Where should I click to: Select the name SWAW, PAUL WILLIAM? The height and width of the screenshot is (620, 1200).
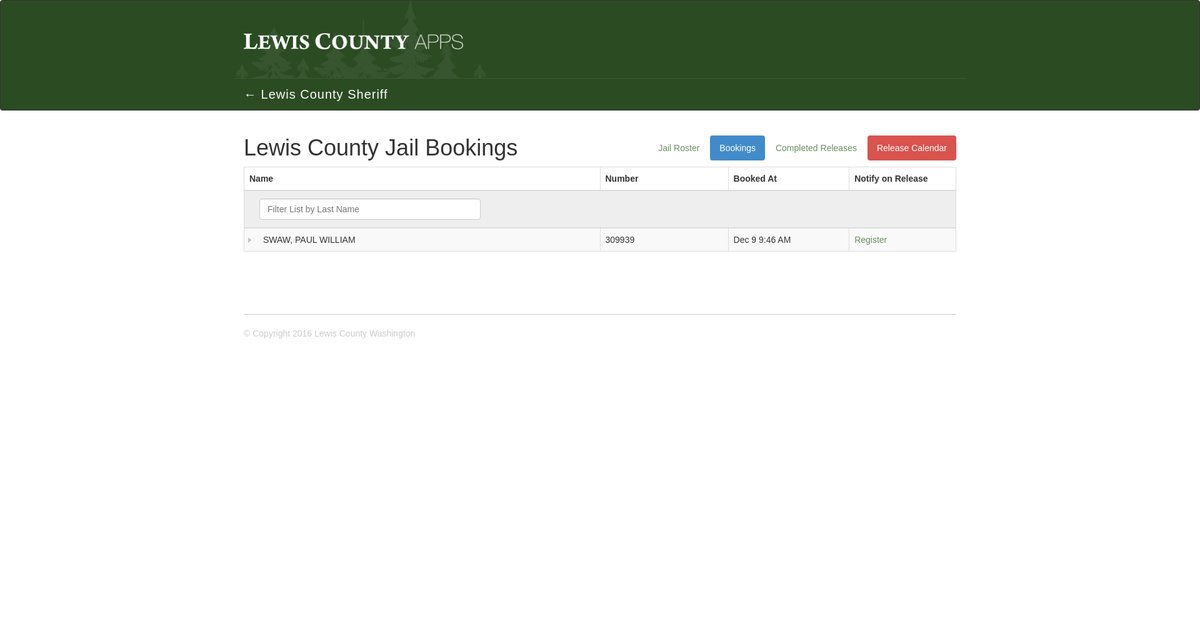click(309, 240)
